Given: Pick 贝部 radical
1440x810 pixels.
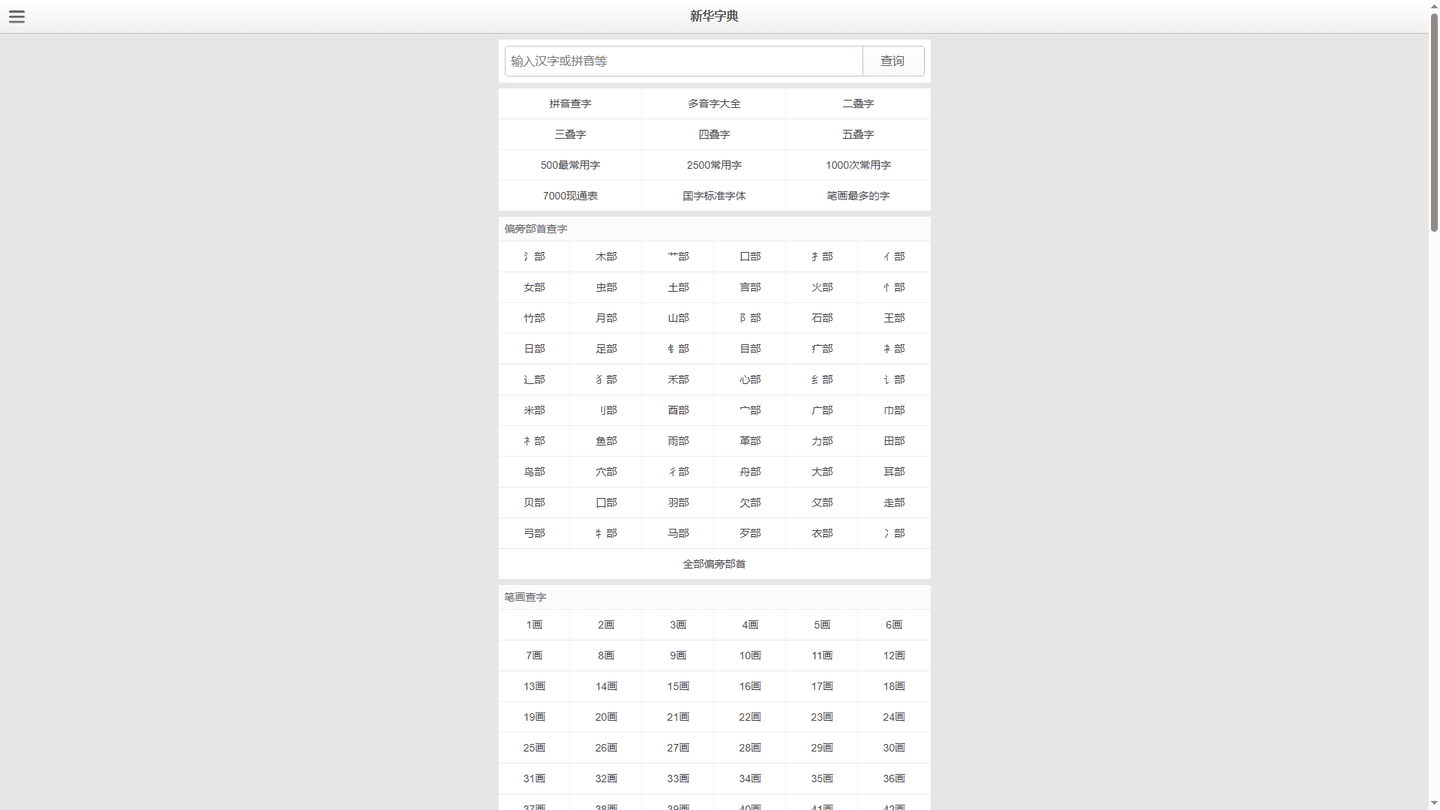Looking at the screenshot, I should click(534, 503).
